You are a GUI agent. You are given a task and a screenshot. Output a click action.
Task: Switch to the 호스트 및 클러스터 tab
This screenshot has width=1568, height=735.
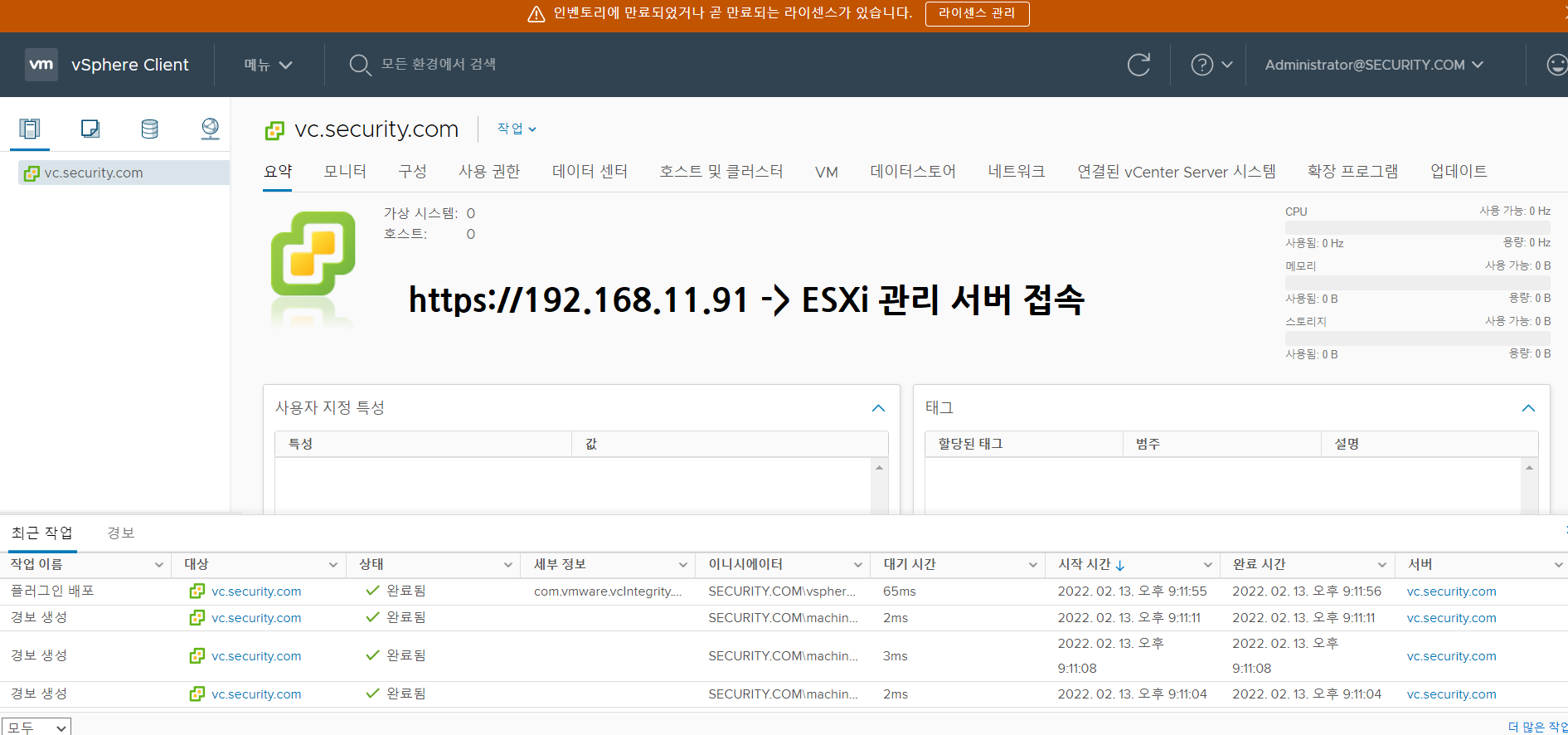pos(721,172)
